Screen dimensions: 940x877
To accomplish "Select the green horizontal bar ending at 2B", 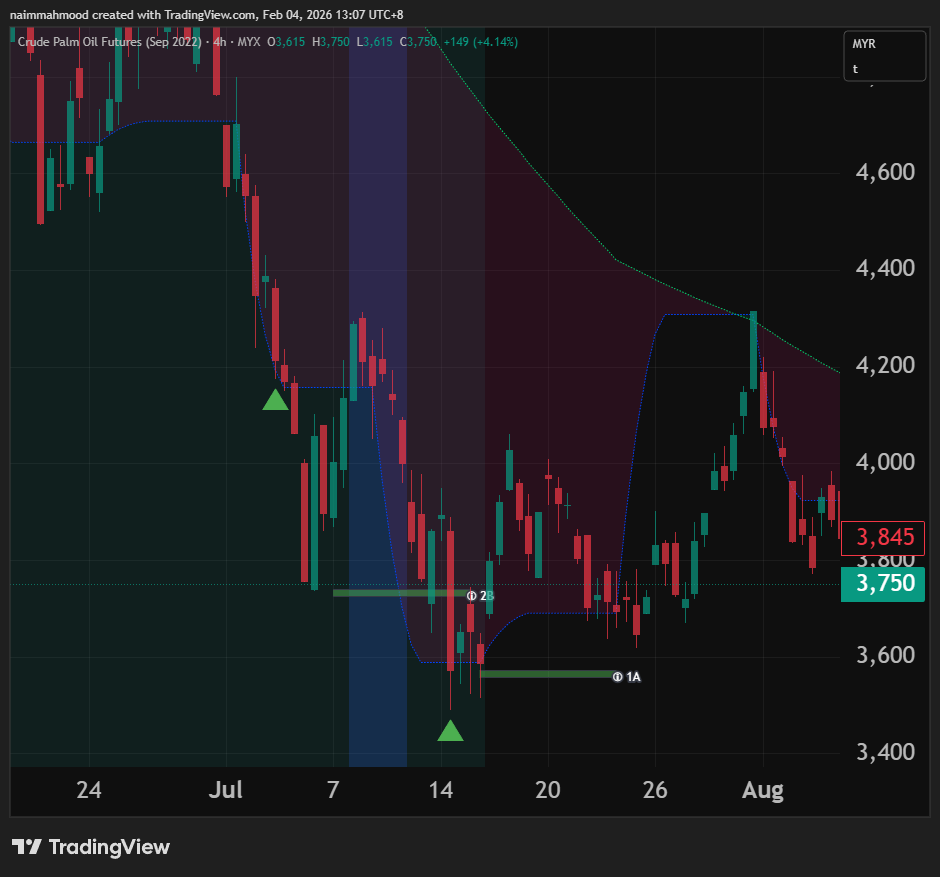I will (x=398, y=593).
